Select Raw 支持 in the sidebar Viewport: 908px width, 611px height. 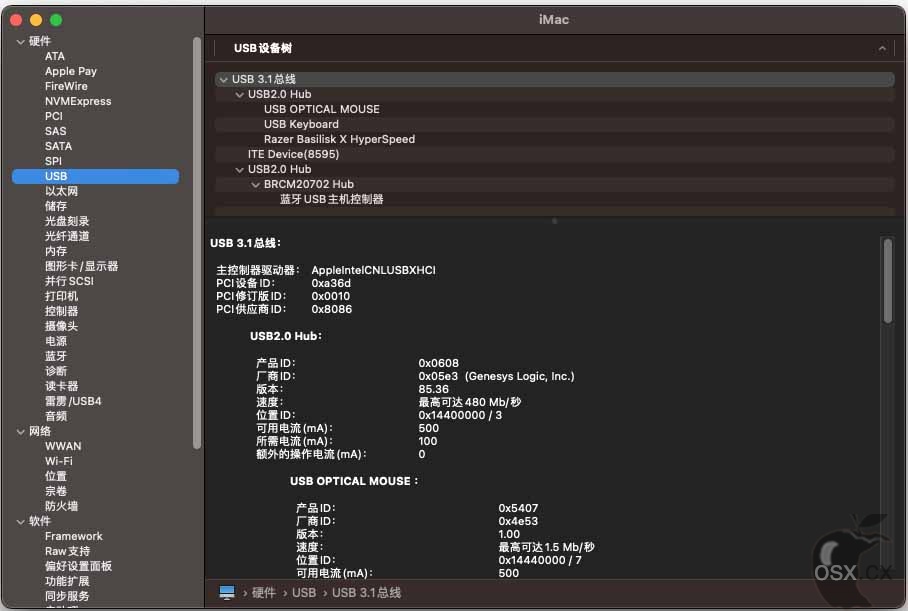(68, 551)
